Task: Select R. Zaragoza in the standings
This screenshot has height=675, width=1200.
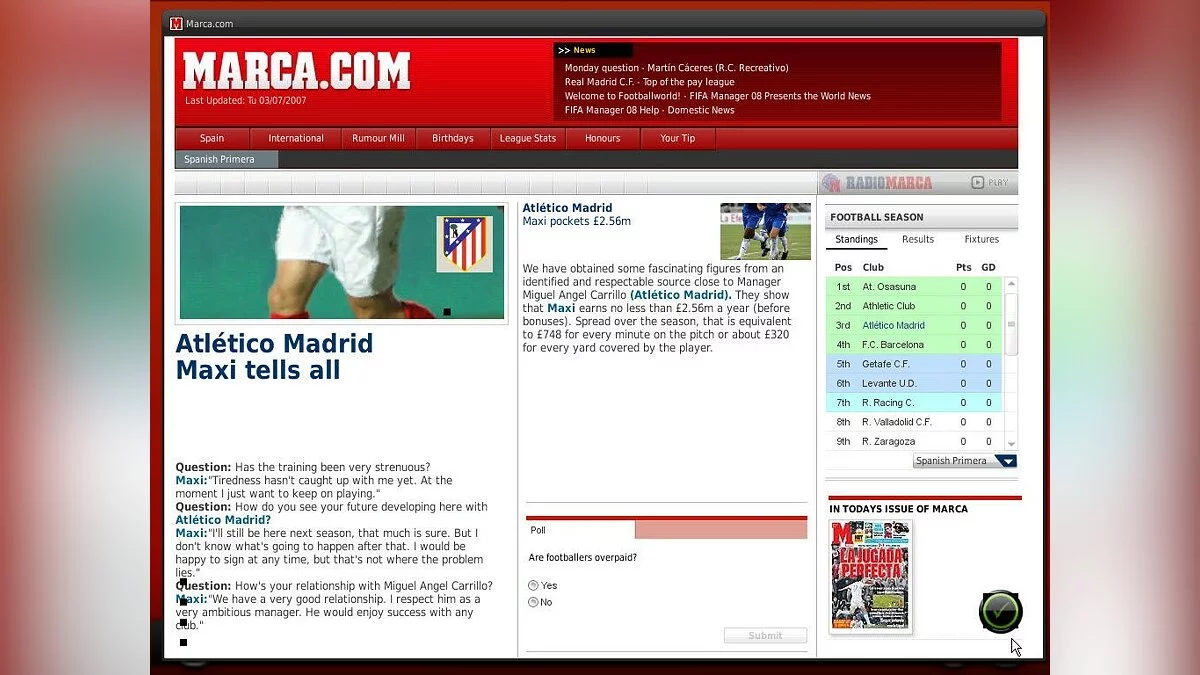Action: click(914, 441)
